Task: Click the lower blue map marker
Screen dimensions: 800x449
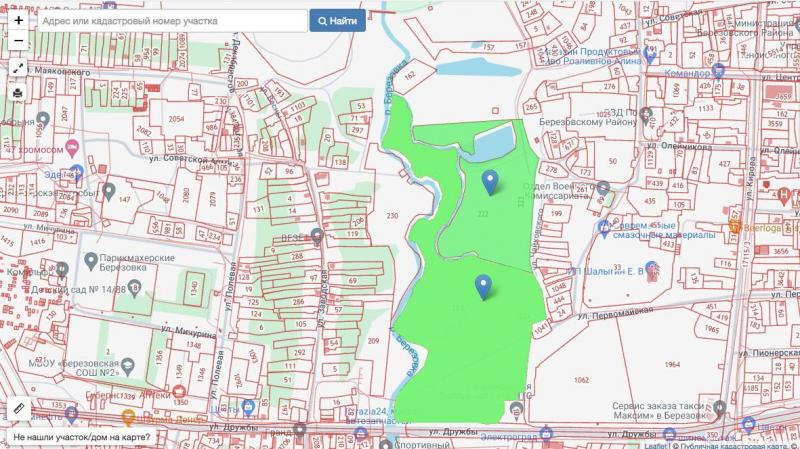Action: pyautogui.click(x=484, y=286)
